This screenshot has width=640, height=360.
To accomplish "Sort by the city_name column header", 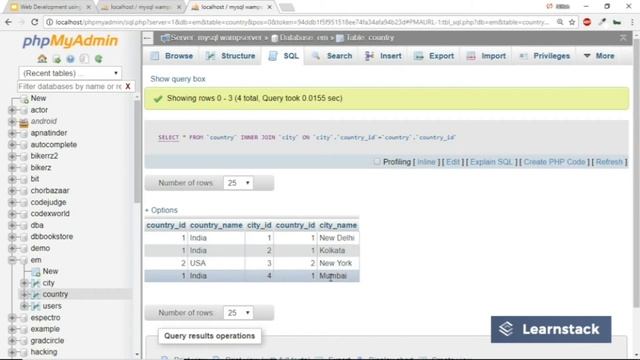I will click(x=338, y=225).
